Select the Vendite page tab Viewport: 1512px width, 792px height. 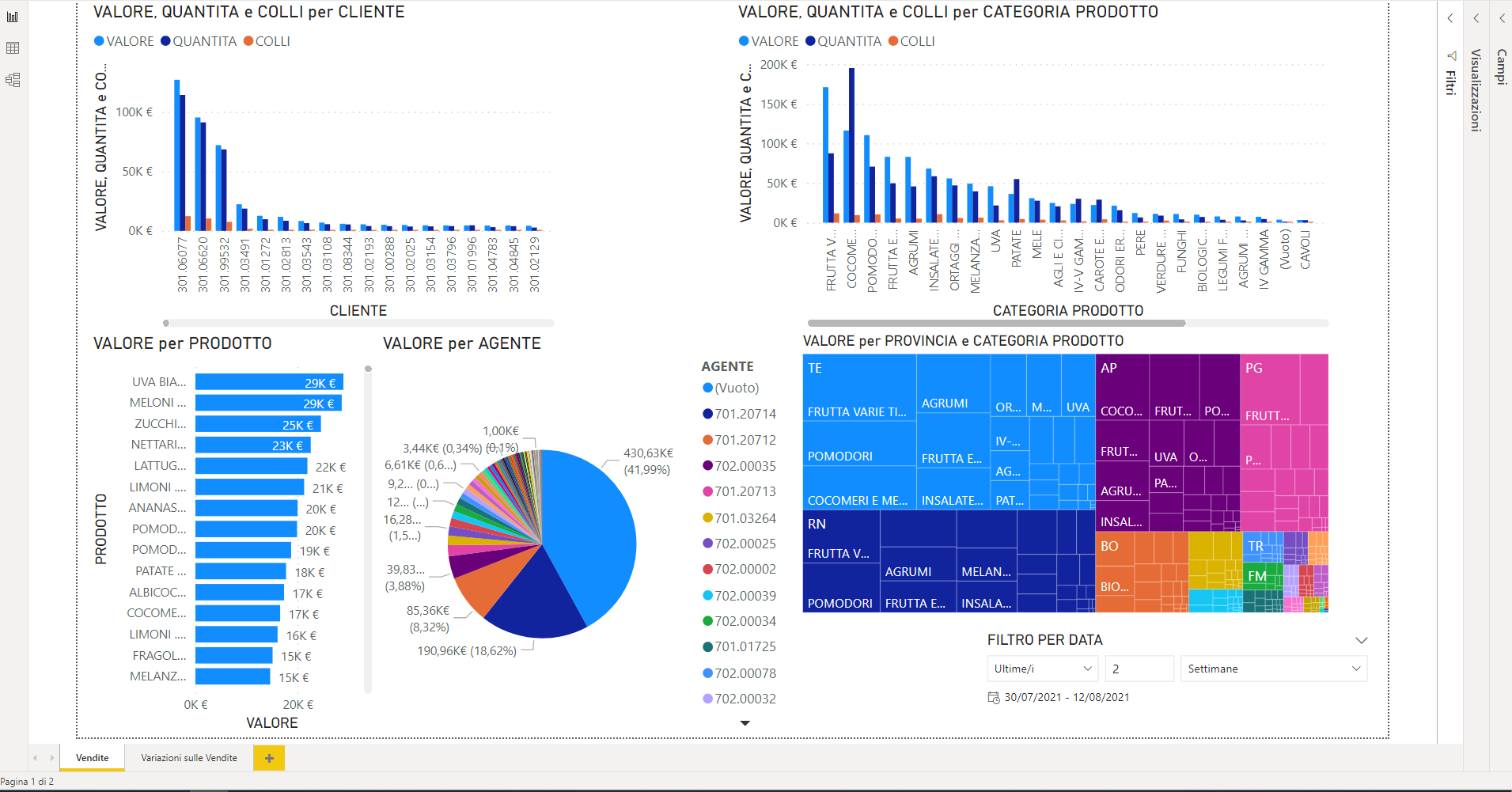tap(93, 758)
